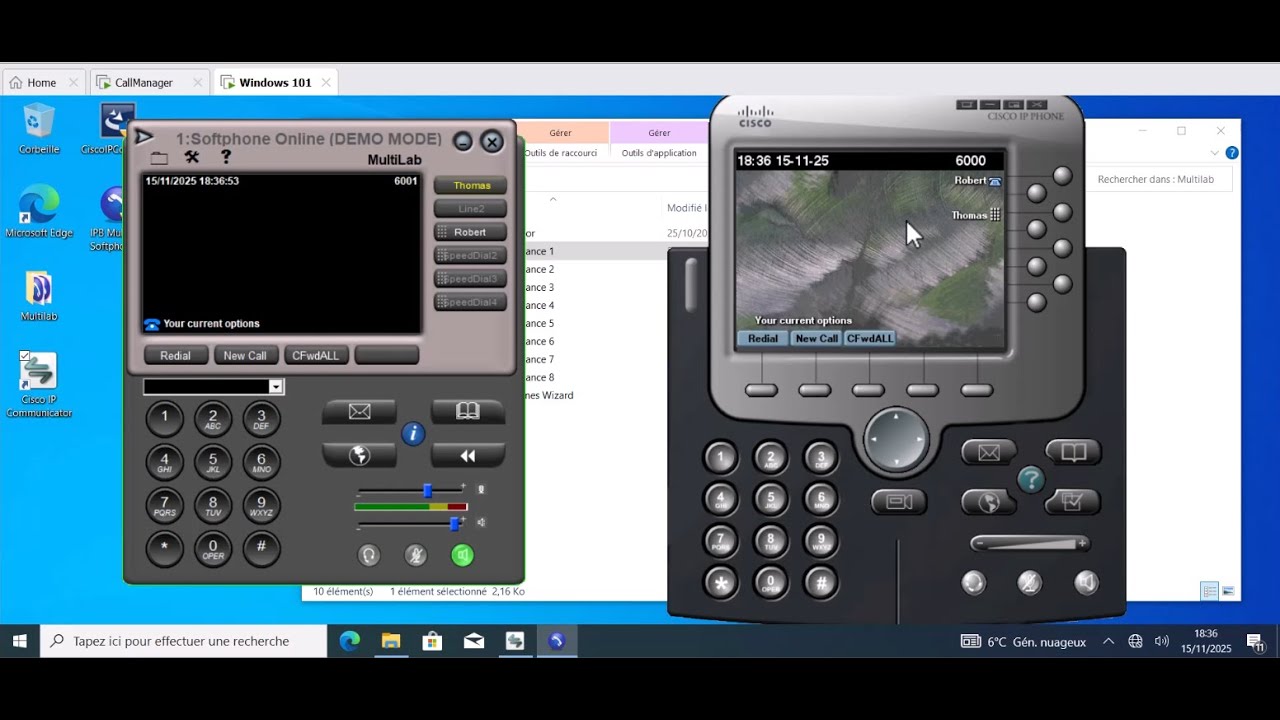
Task: Click Redial softkey on softphone
Action: 175,355
